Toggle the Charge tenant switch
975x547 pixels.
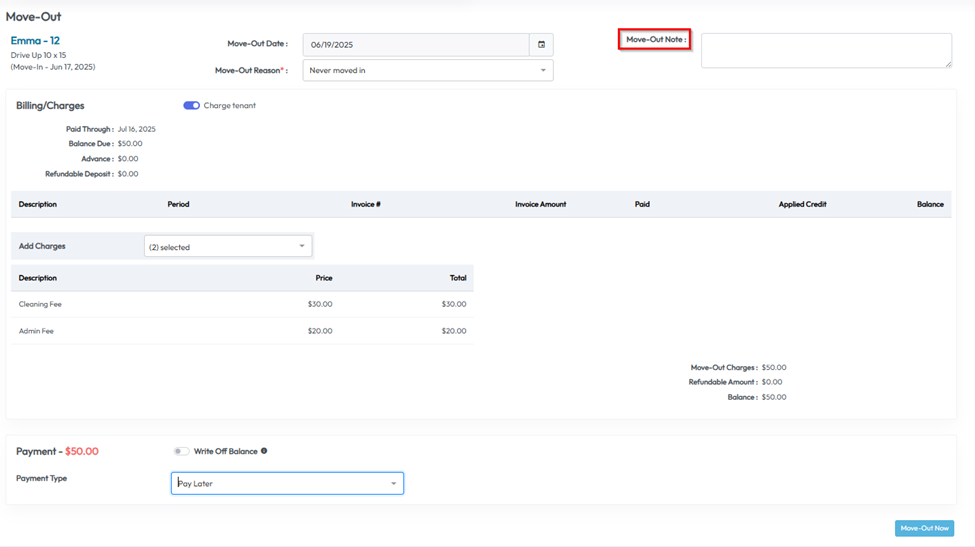click(x=191, y=106)
